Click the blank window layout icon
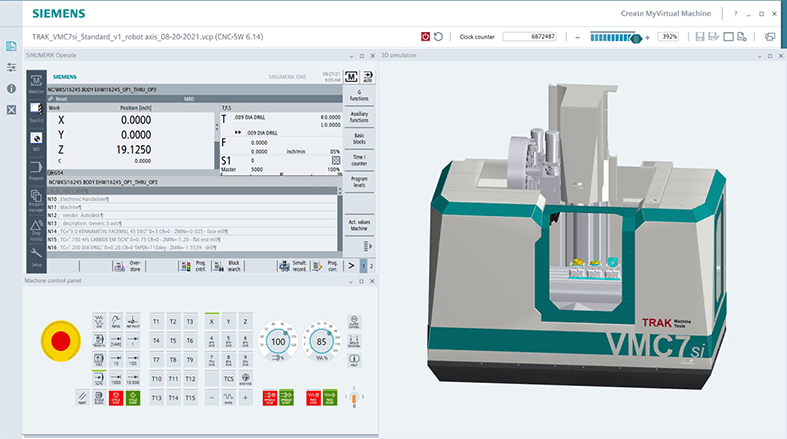The width and height of the screenshot is (787, 439). tap(728, 37)
